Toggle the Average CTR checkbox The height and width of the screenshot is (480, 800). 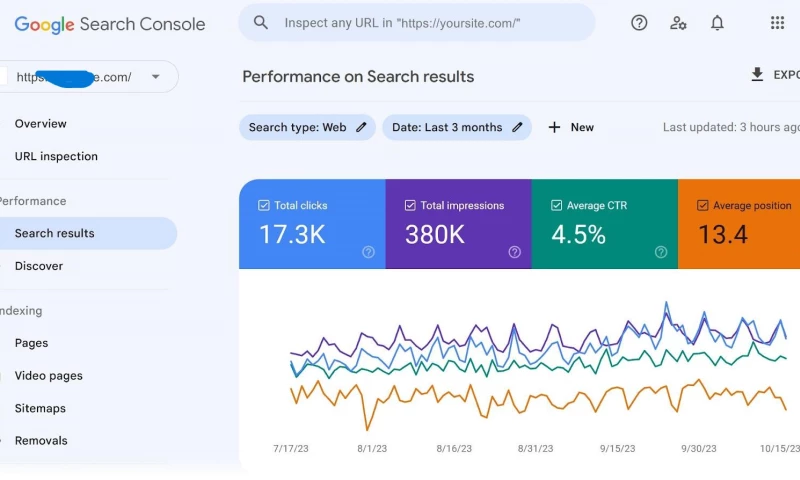pos(556,206)
